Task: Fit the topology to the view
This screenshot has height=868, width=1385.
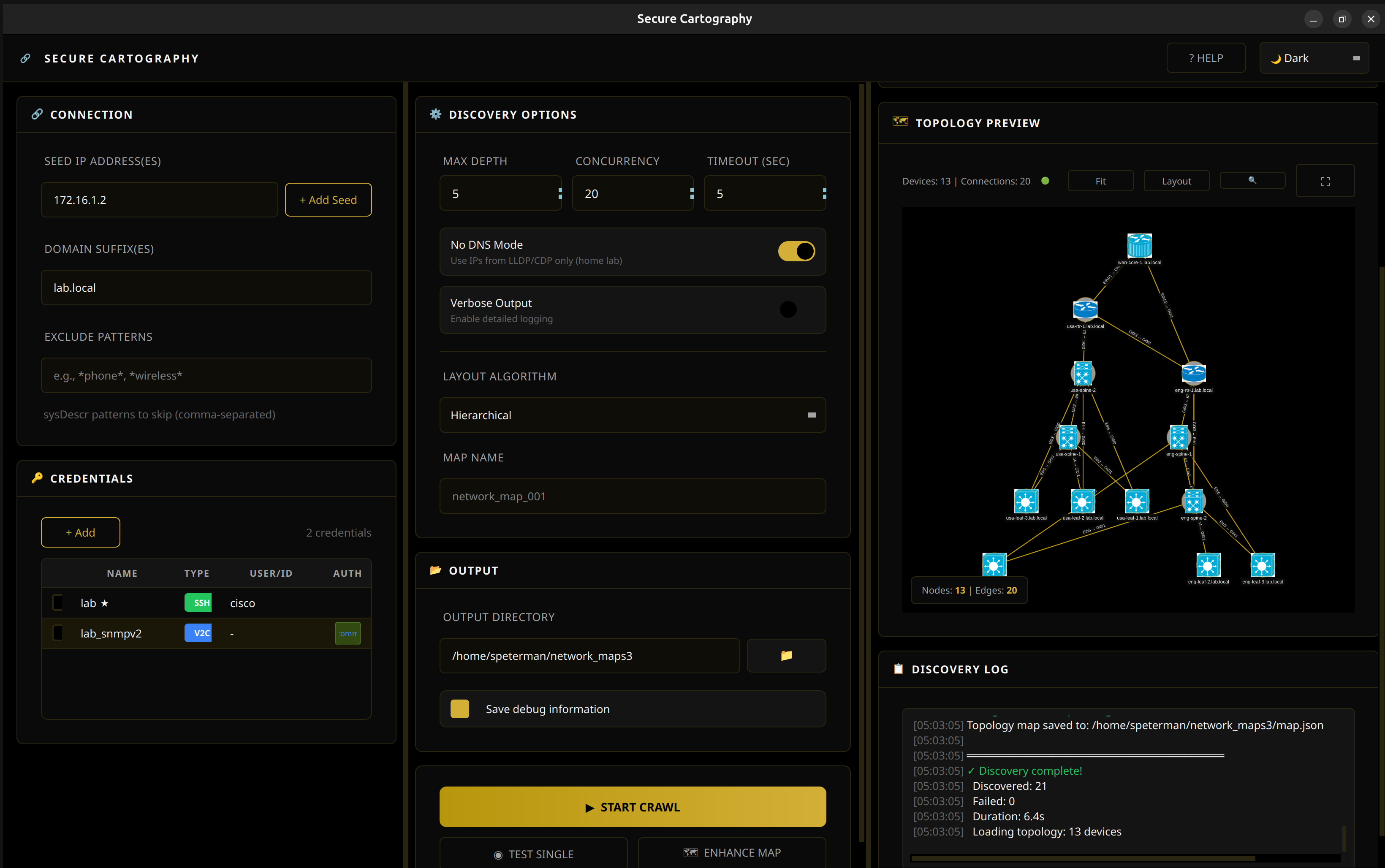Action: [x=1100, y=180]
